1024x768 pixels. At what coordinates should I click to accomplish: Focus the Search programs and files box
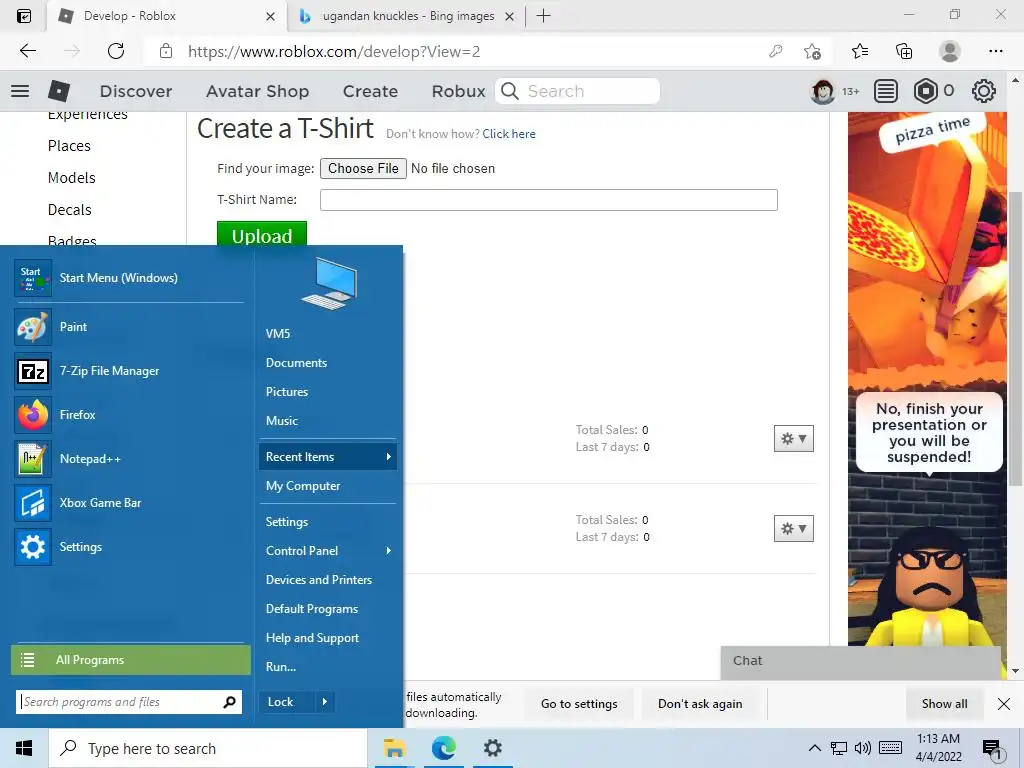(x=129, y=702)
